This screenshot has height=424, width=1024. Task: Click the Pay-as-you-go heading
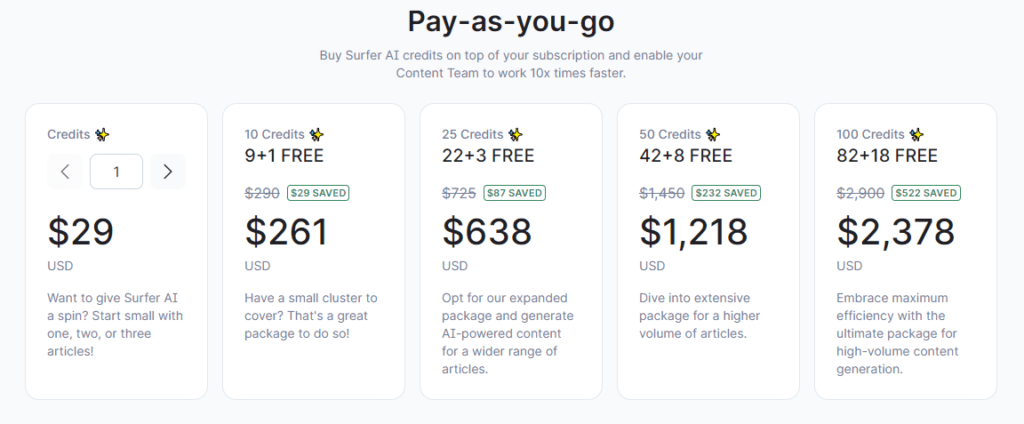511,22
